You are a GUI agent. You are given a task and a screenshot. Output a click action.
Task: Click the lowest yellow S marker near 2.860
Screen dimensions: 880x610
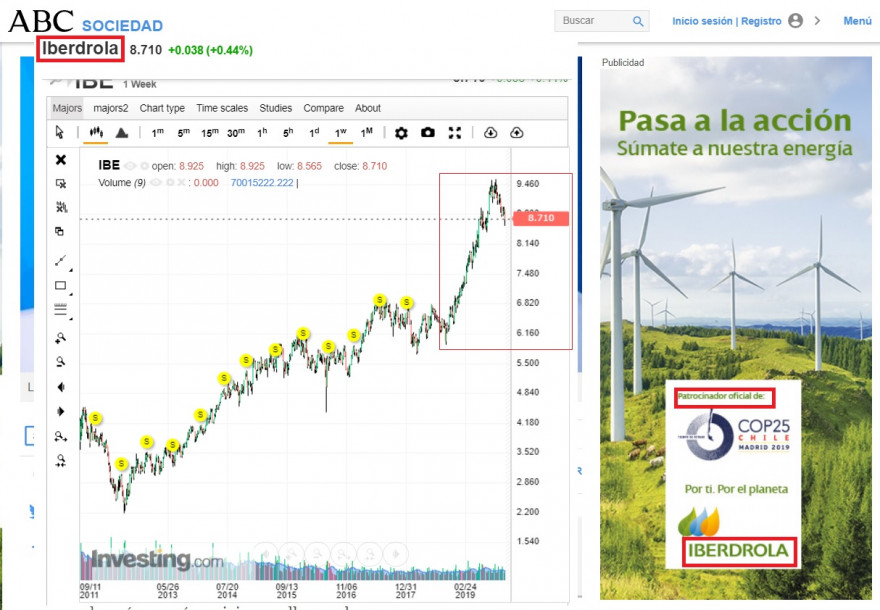[121, 464]
